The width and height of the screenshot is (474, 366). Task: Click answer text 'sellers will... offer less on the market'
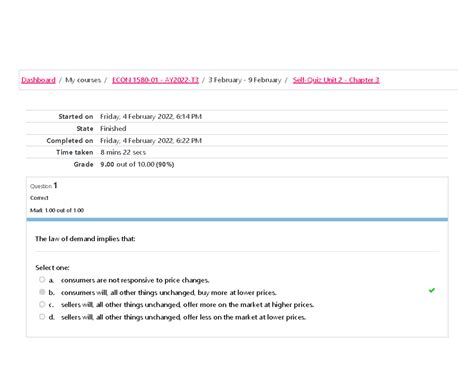183,317
